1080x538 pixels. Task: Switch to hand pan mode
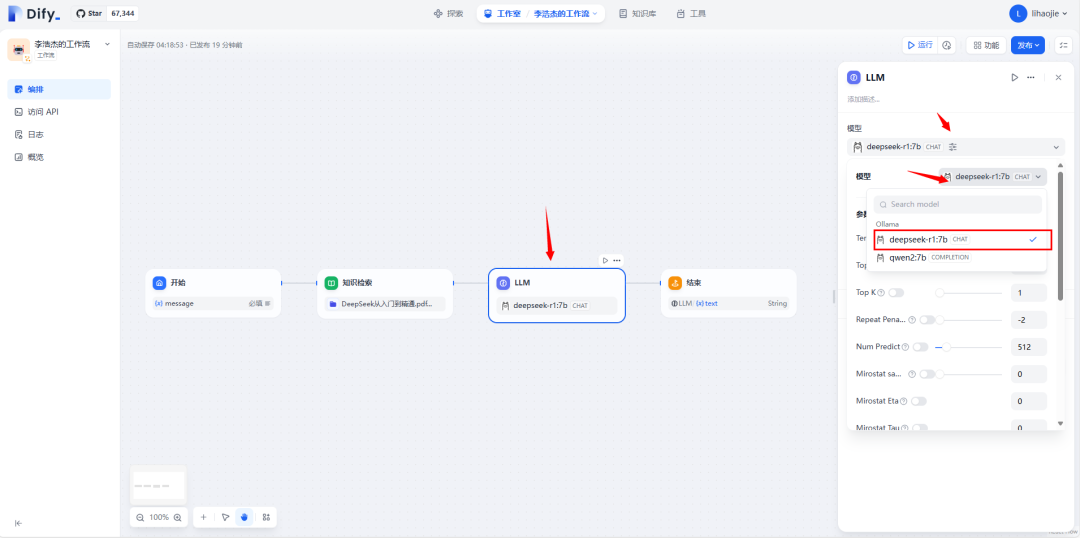[244, 517]
